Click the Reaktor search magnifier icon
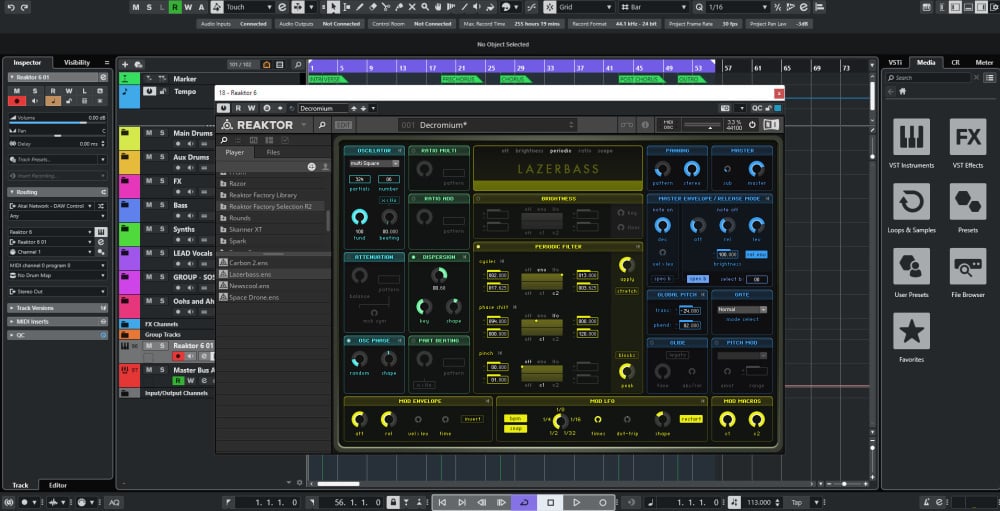This screenshot has height=511, width=1000. 322,125
